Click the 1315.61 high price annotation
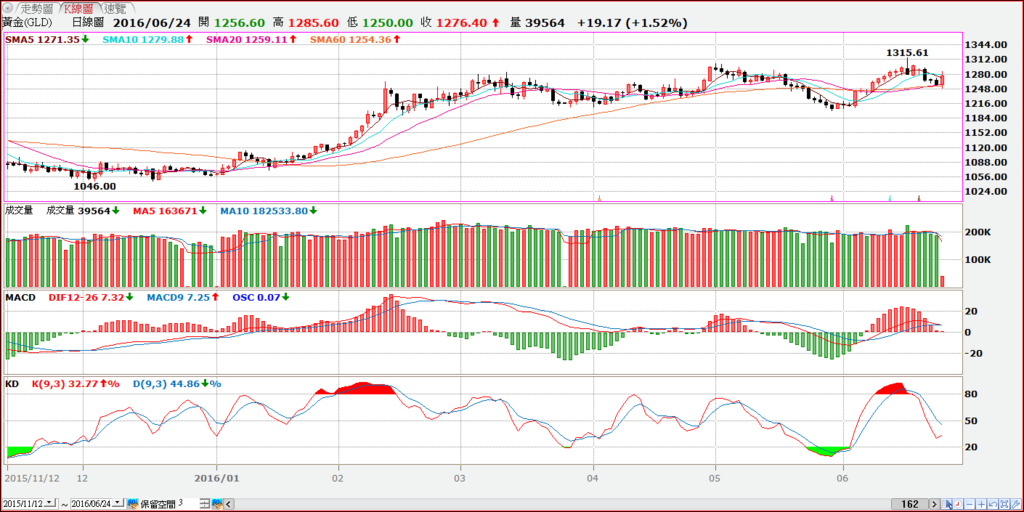The image size is (1024, 512). [907, 52]
